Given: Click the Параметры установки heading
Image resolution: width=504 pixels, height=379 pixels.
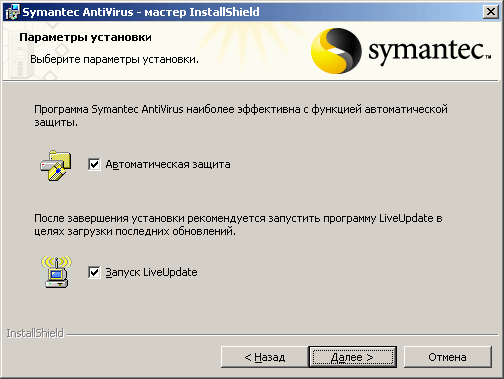Looking at the screenshot, I should pyautogui.click(x=85, y=37).
